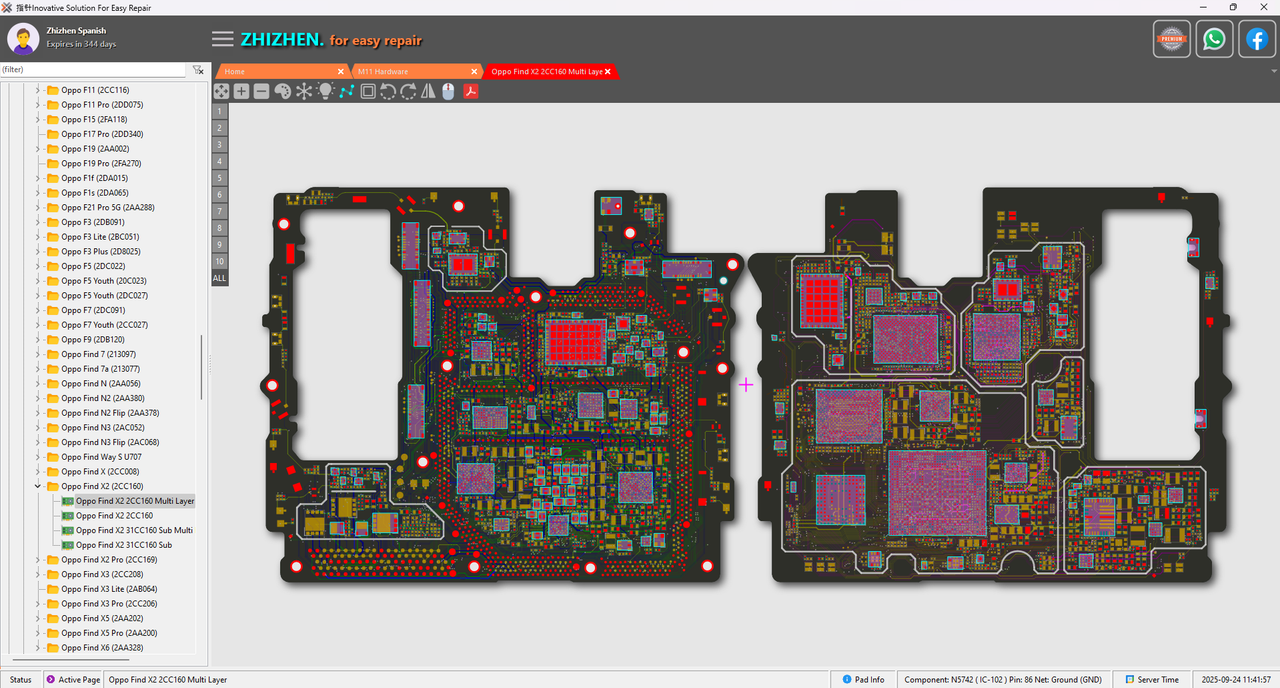Open the Premium badge icon
The width and height of the screenshot is (1280, 688).
(x=1172, y=39)
